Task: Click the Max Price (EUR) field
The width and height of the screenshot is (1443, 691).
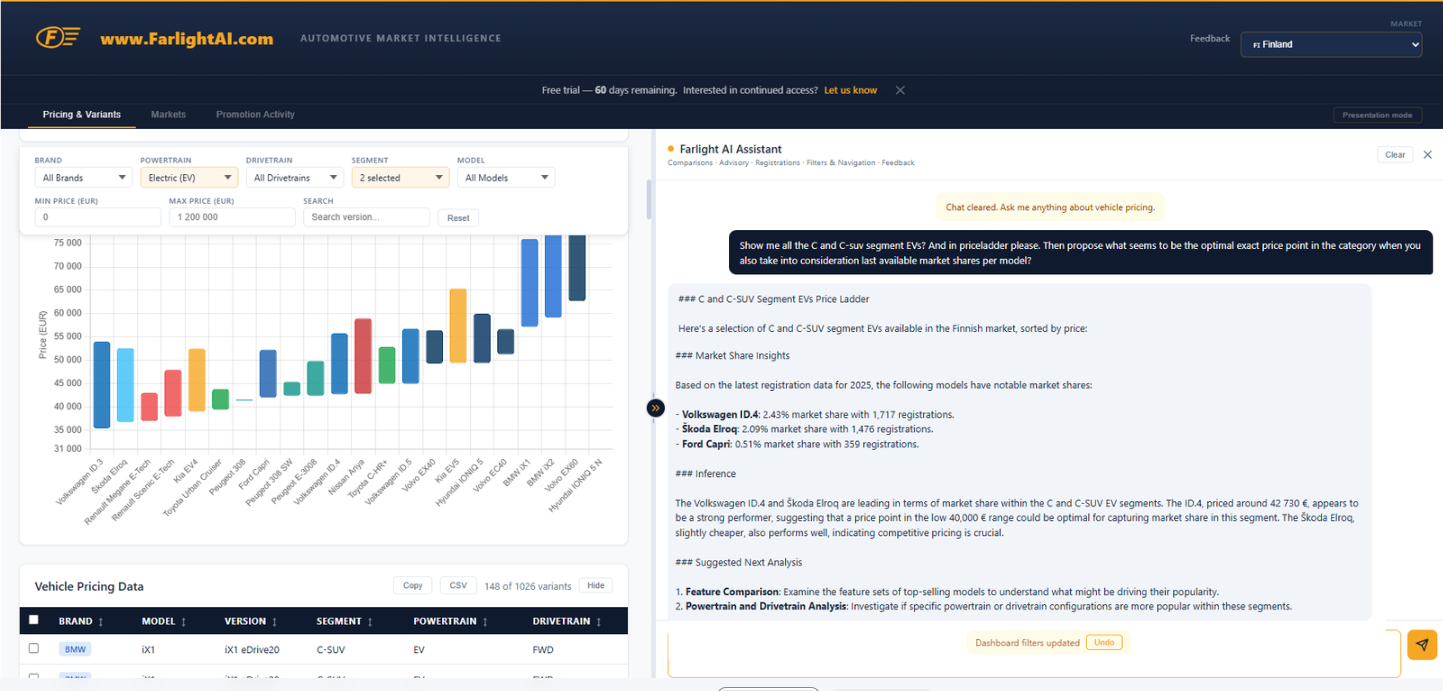Action: [x=232, y=217]
